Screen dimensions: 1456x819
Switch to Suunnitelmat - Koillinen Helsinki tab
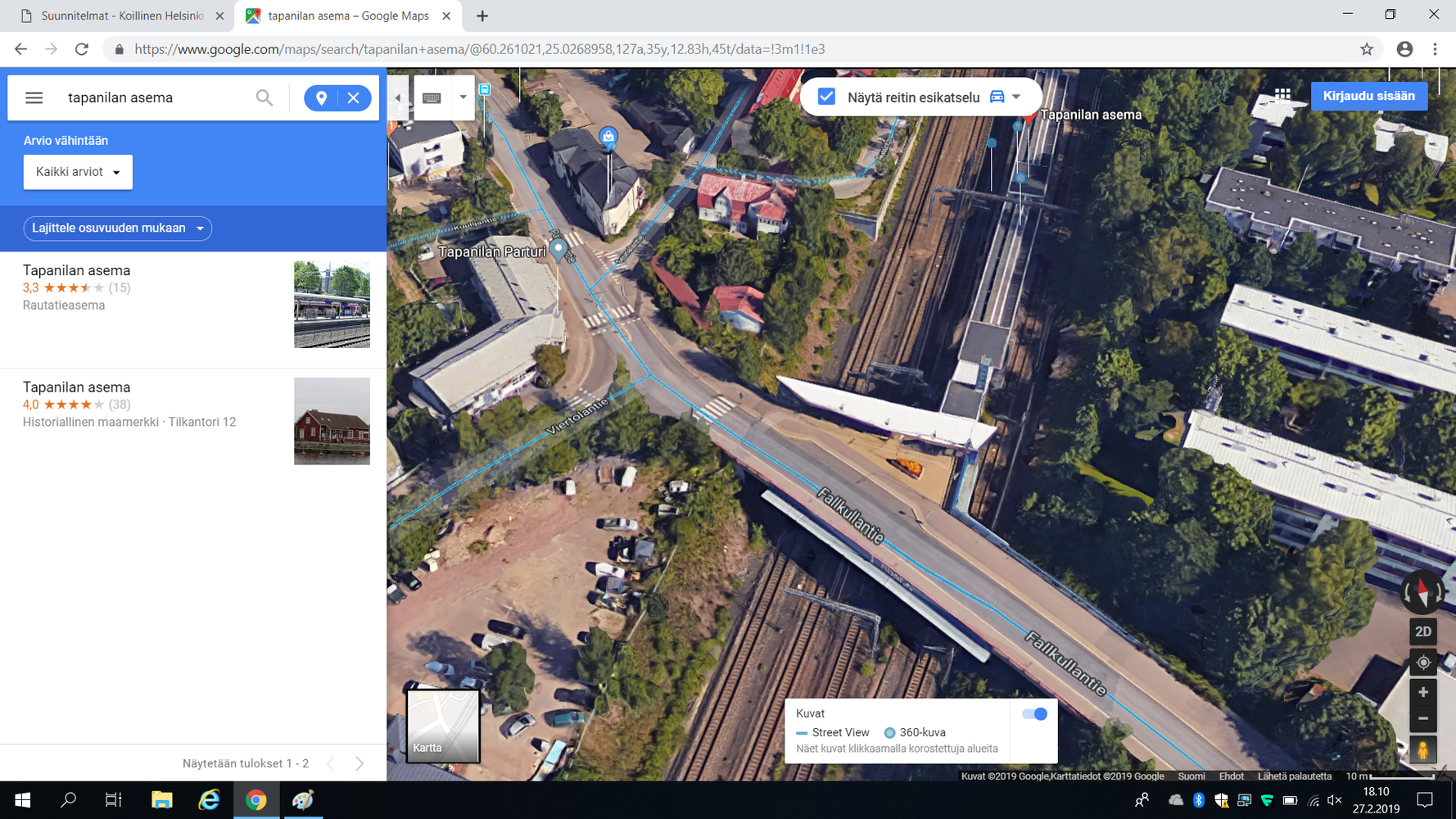point(121,16)
